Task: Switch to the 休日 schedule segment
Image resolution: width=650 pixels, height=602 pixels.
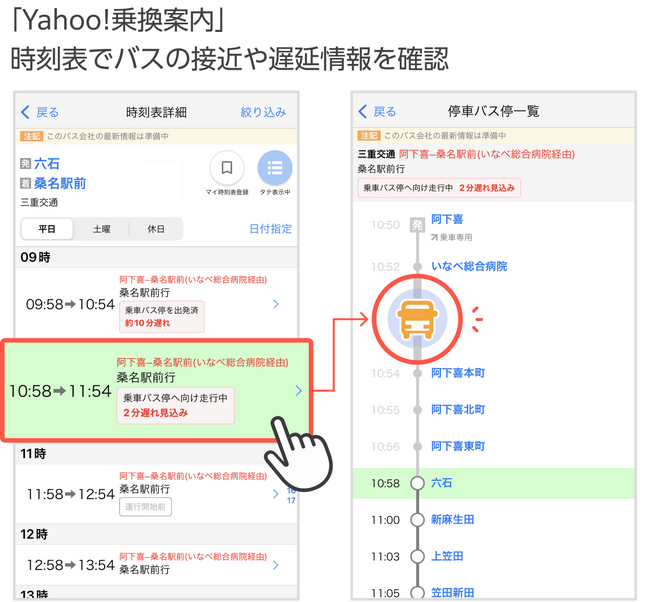Action: click(155, 229)
